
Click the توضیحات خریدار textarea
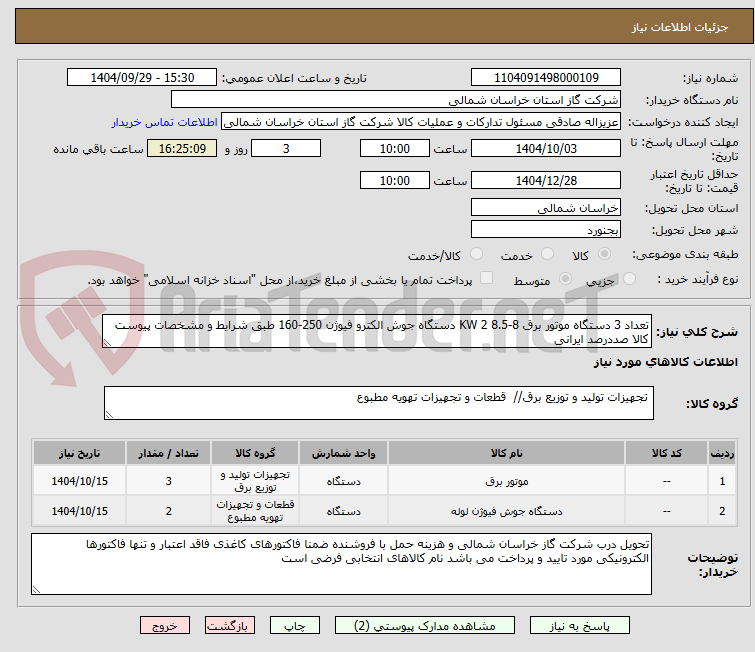(341, 564)
